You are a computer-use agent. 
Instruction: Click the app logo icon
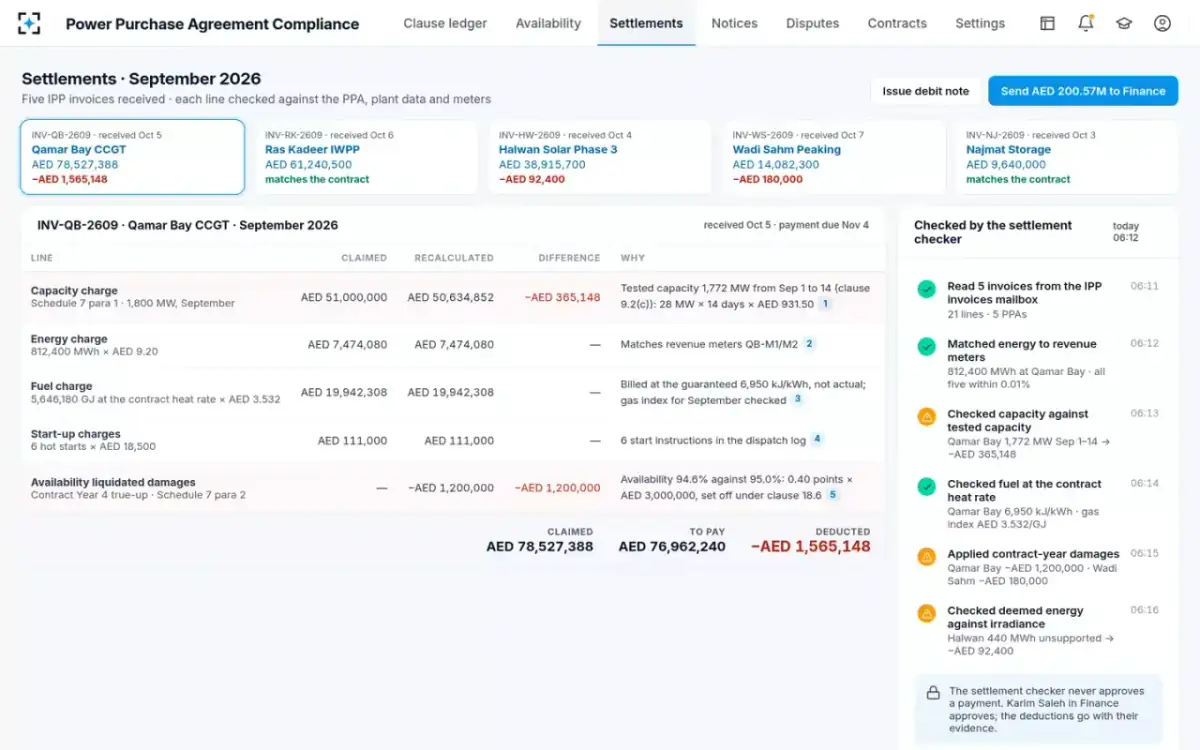29,23
